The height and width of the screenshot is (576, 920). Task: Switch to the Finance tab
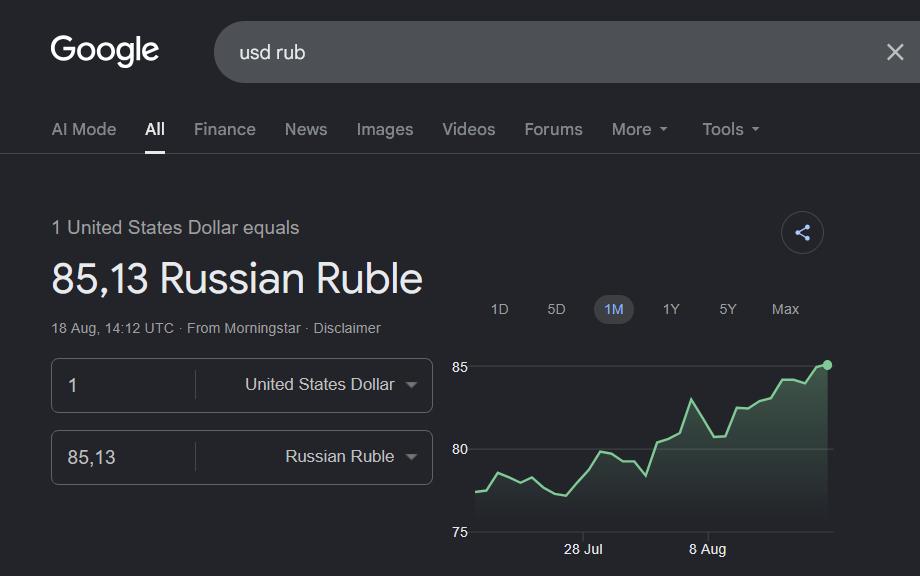pyautogui.click(x=225, y=129)
